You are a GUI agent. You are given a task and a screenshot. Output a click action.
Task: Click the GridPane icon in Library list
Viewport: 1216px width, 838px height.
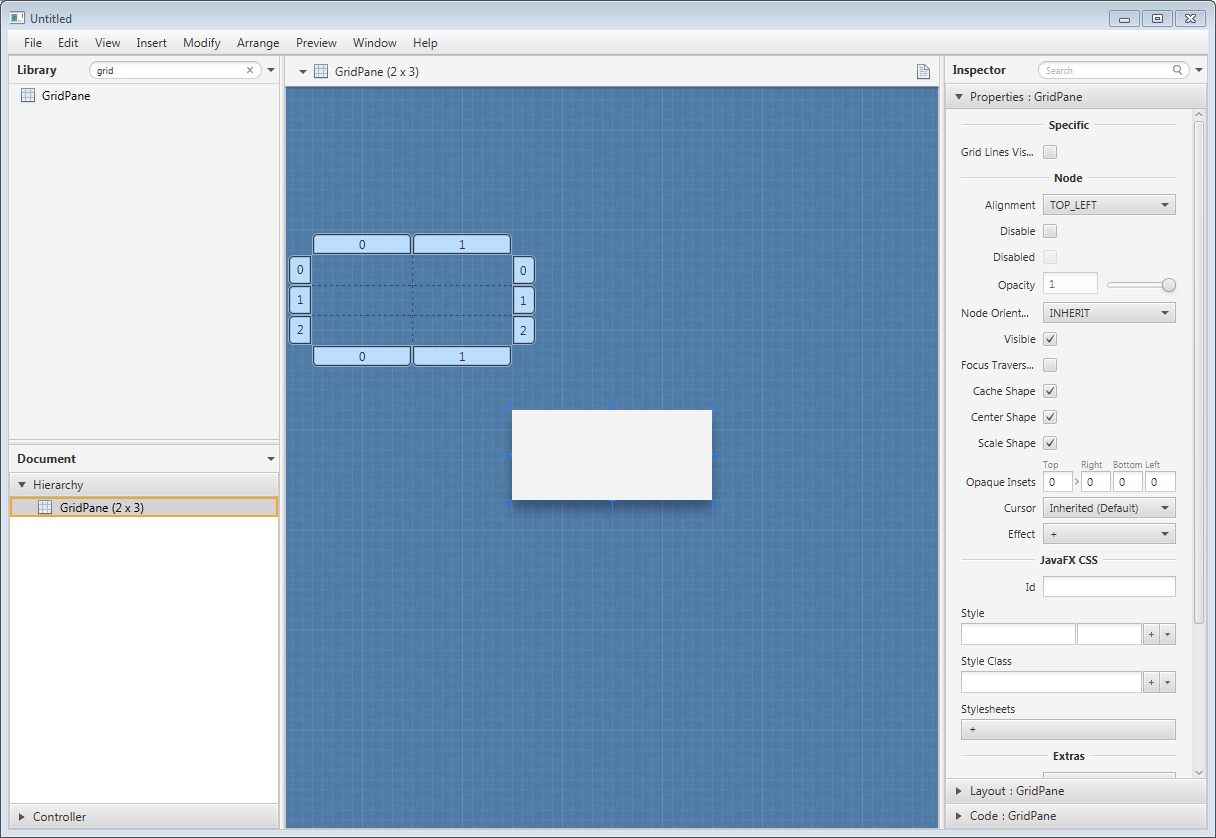(28, 96)
